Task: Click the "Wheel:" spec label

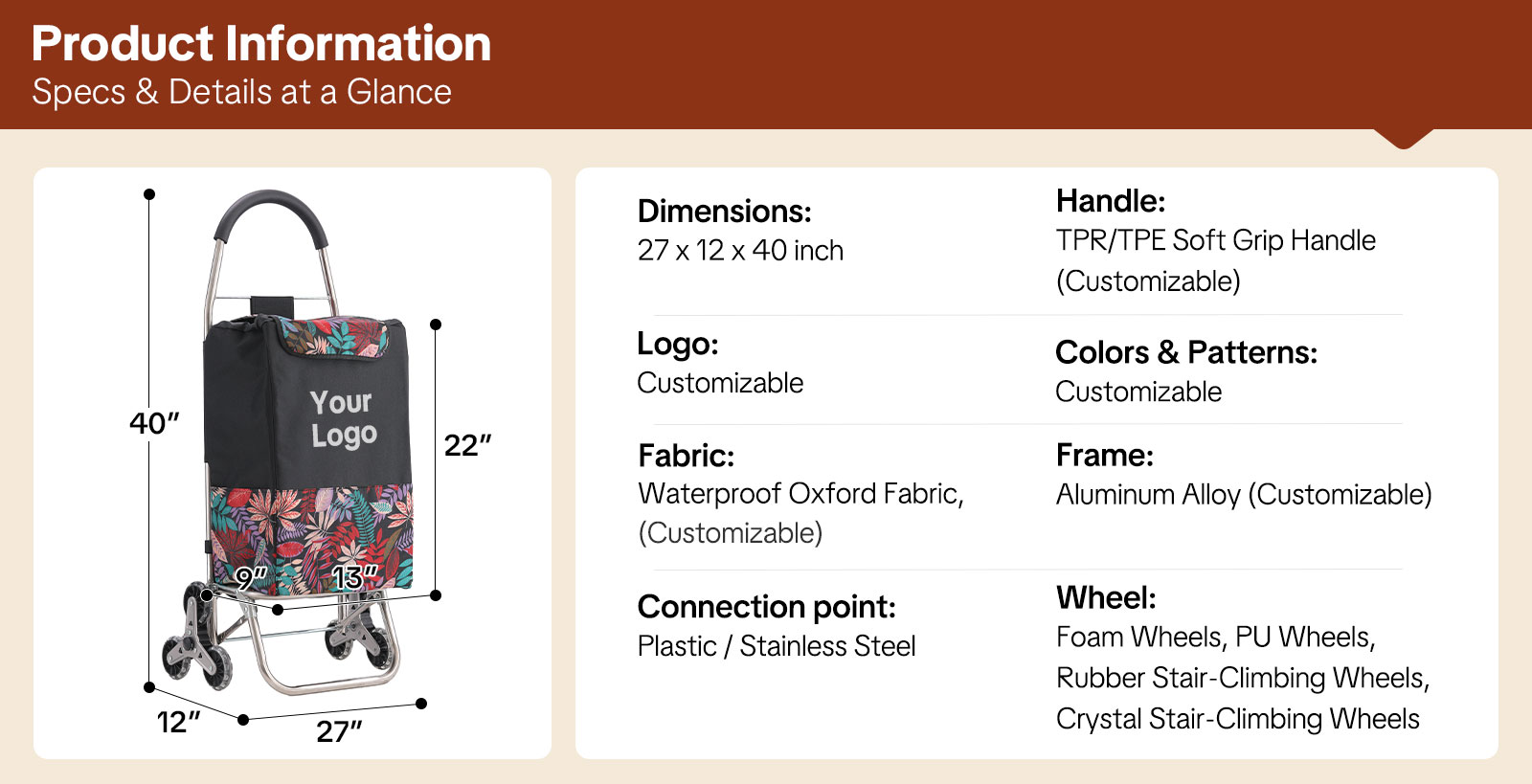Action: pos(1106,598)
